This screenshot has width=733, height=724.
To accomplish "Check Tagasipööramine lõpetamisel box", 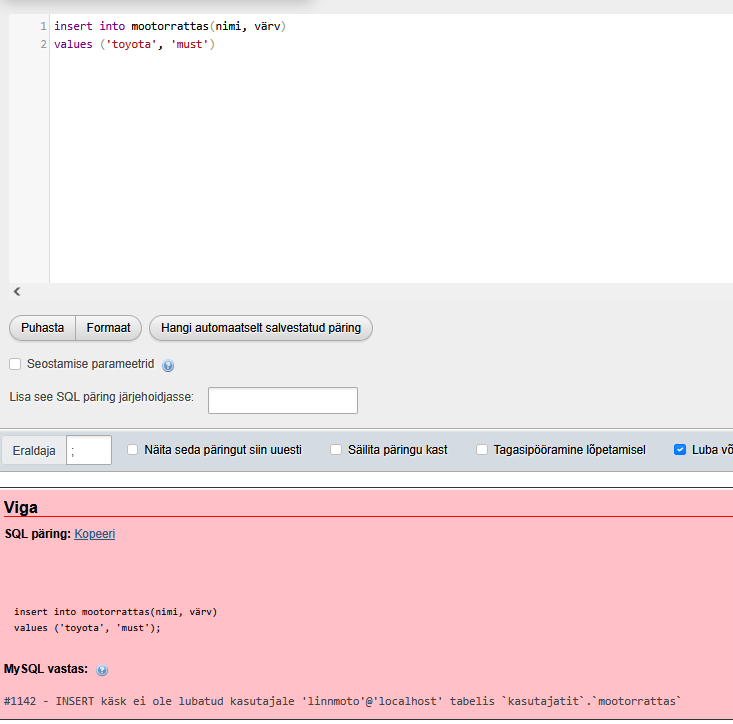I will [482, 450].
